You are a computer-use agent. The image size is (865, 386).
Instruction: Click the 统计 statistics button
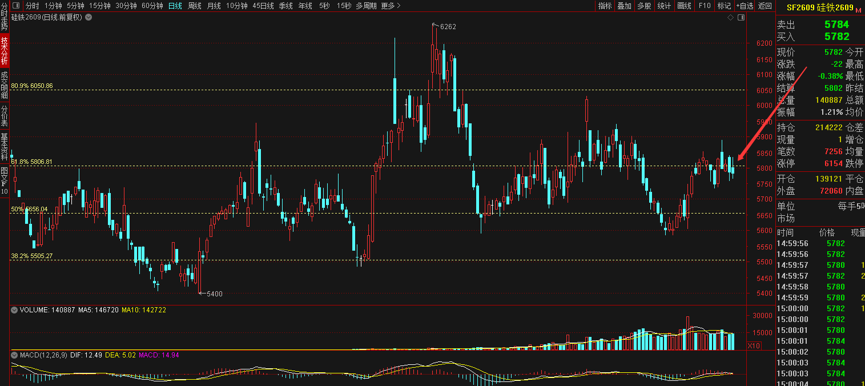pos(664,6)
